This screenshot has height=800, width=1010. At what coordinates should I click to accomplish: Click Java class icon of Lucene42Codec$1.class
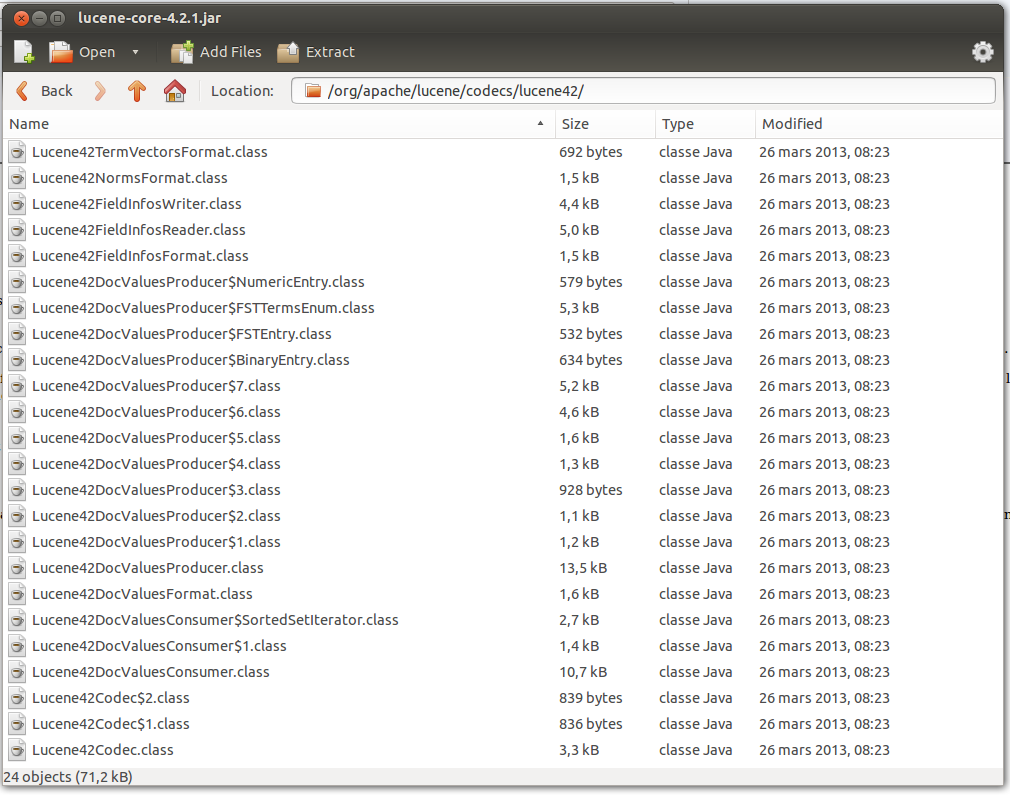pyautogui.click(x=17, y=724)
